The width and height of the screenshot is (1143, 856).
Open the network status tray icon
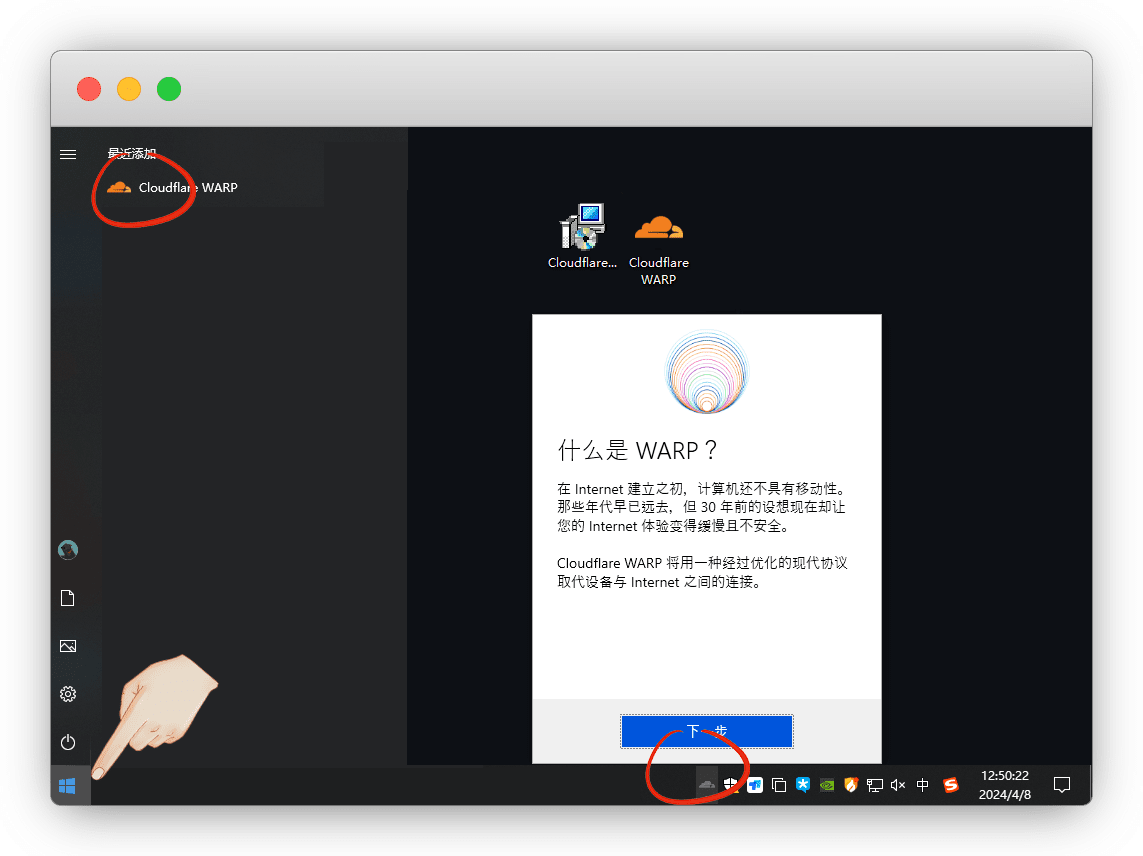coord(875,785)
